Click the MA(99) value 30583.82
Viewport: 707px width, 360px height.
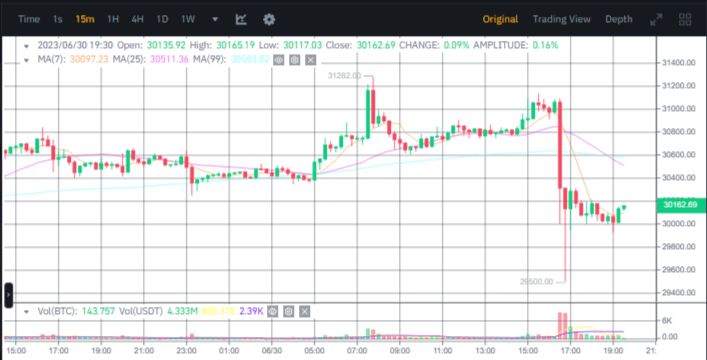pos(250,60)
